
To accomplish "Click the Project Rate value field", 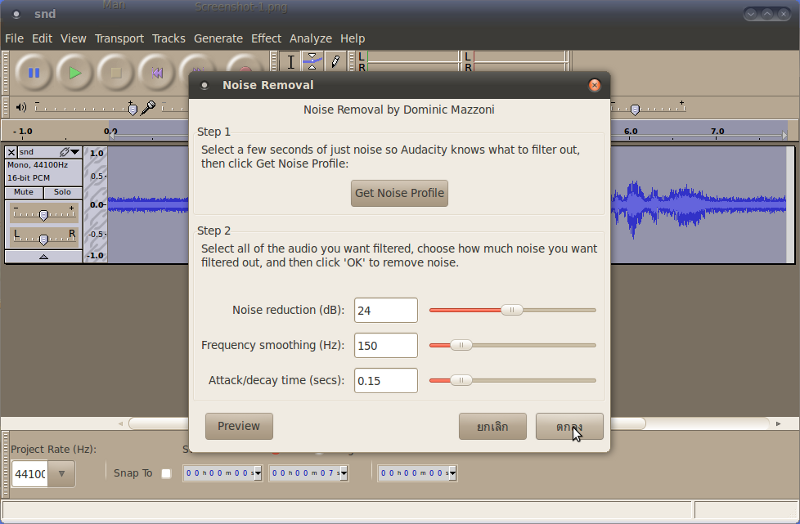I will 30,474.
